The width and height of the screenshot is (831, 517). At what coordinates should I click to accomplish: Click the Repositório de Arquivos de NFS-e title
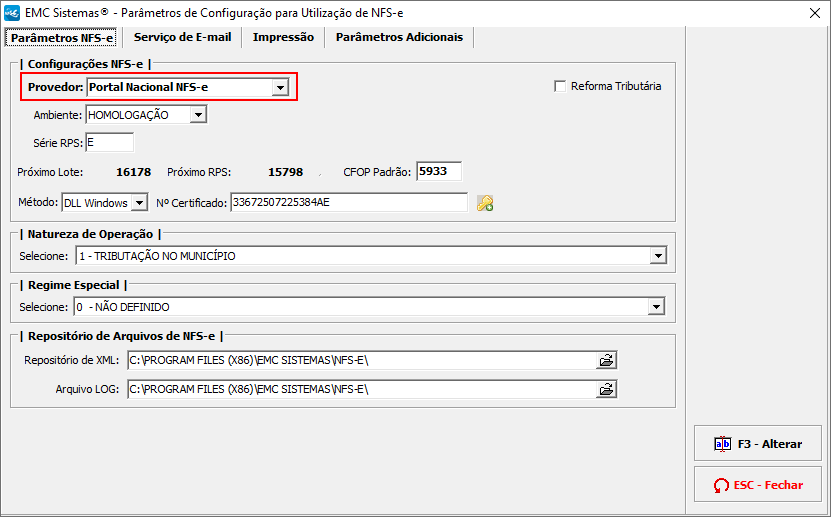121,336
